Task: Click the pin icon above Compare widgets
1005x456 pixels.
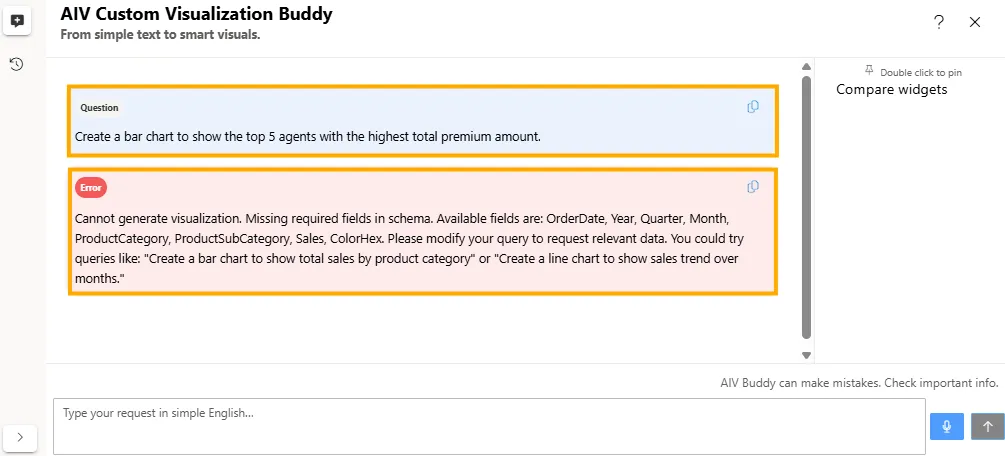Action: click(869, 71)
